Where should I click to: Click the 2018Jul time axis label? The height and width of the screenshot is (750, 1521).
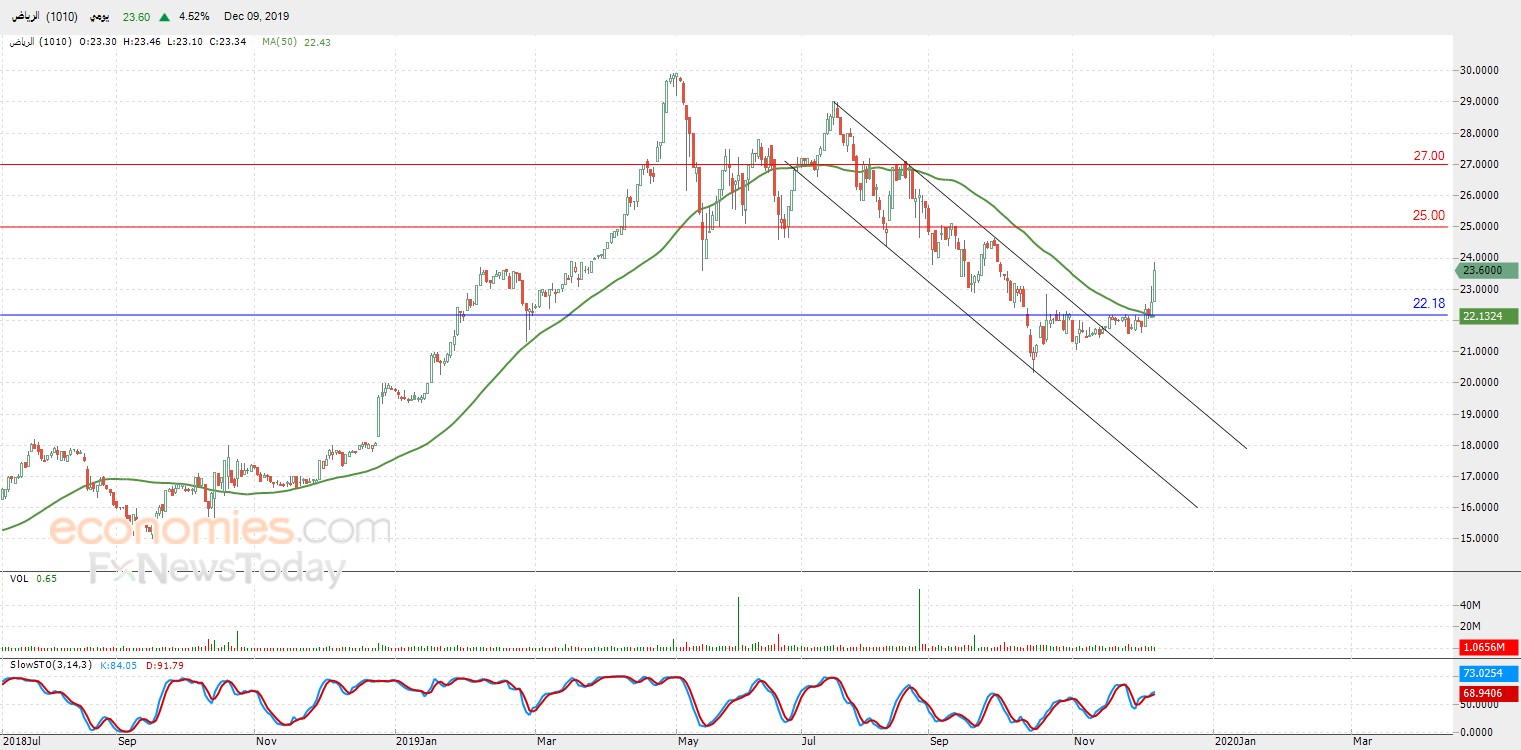click(x=21, y=742)
